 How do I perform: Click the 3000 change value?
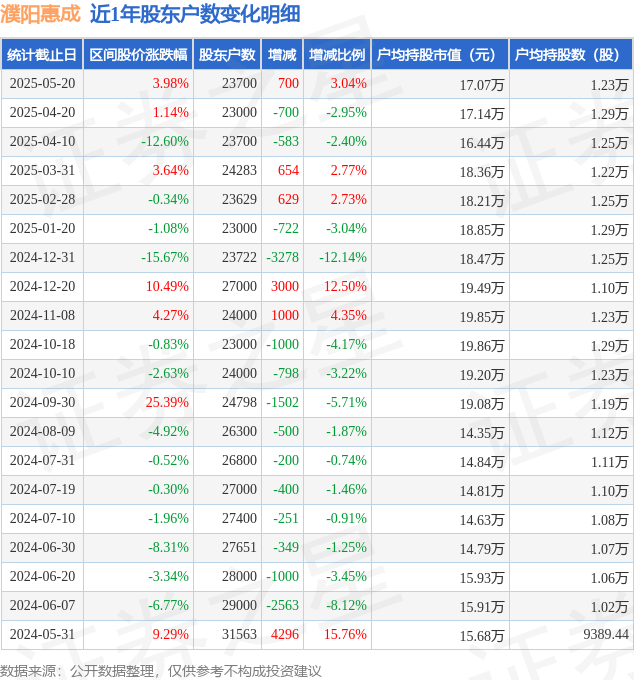point(285,286)
